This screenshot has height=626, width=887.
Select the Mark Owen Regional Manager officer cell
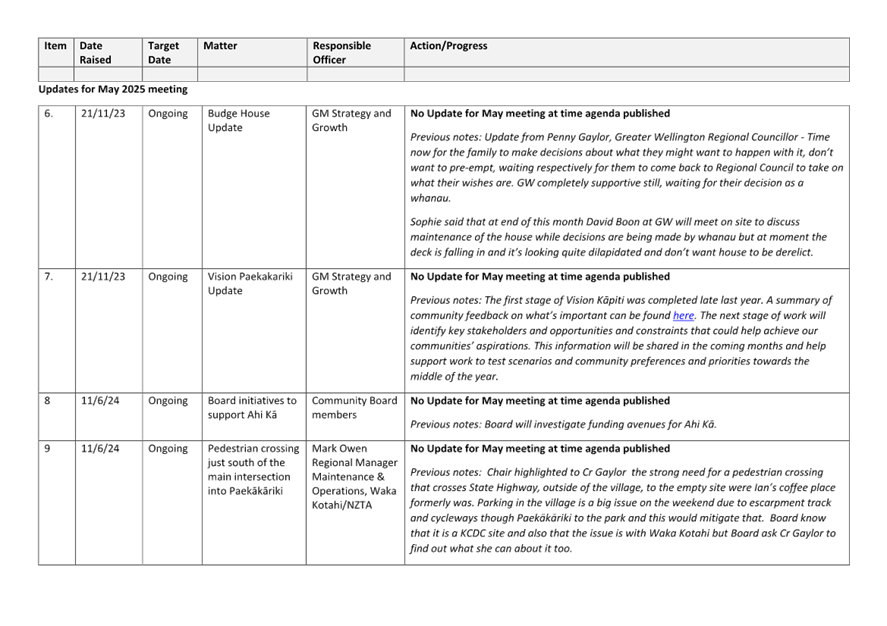pyautogui.click(x=350, y=480)
